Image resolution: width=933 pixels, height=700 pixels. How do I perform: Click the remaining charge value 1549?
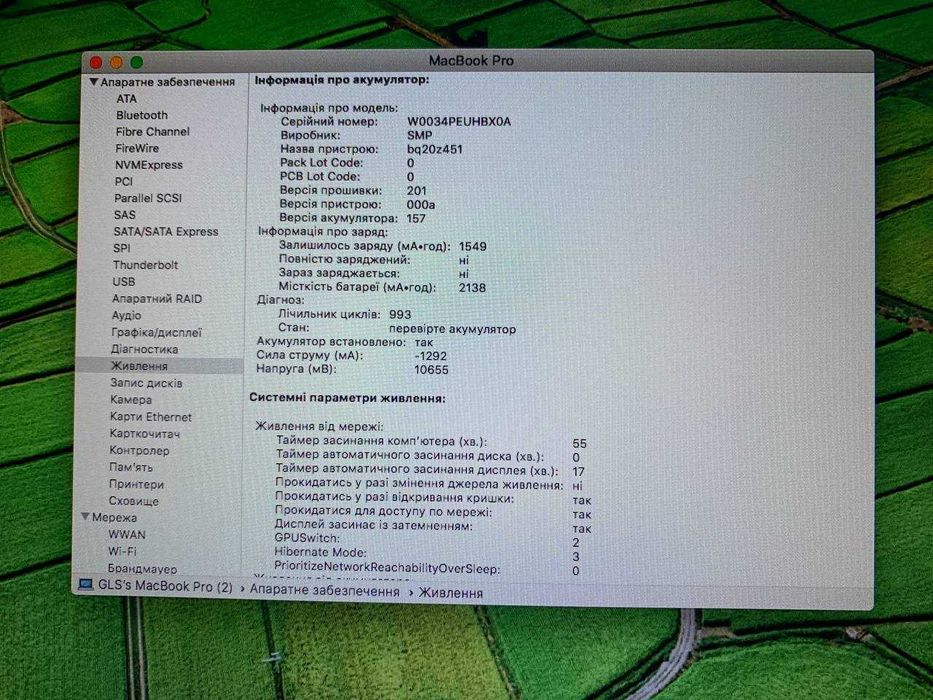(472, 246)
